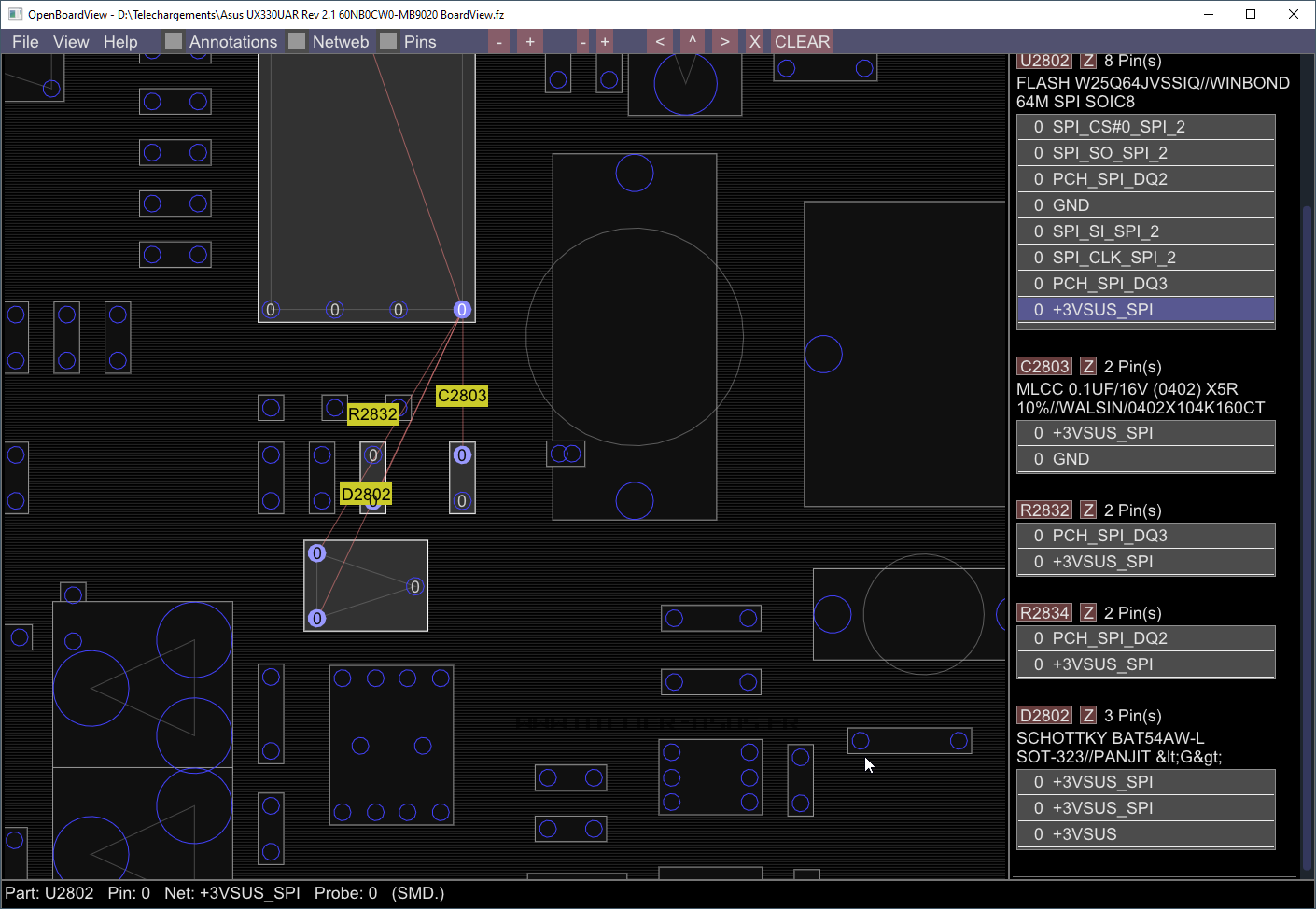Image resolution: width=1316 pixels, height=909 pixels.
Task: Enable the Annotations checkbox
Action: coord(174,42)
